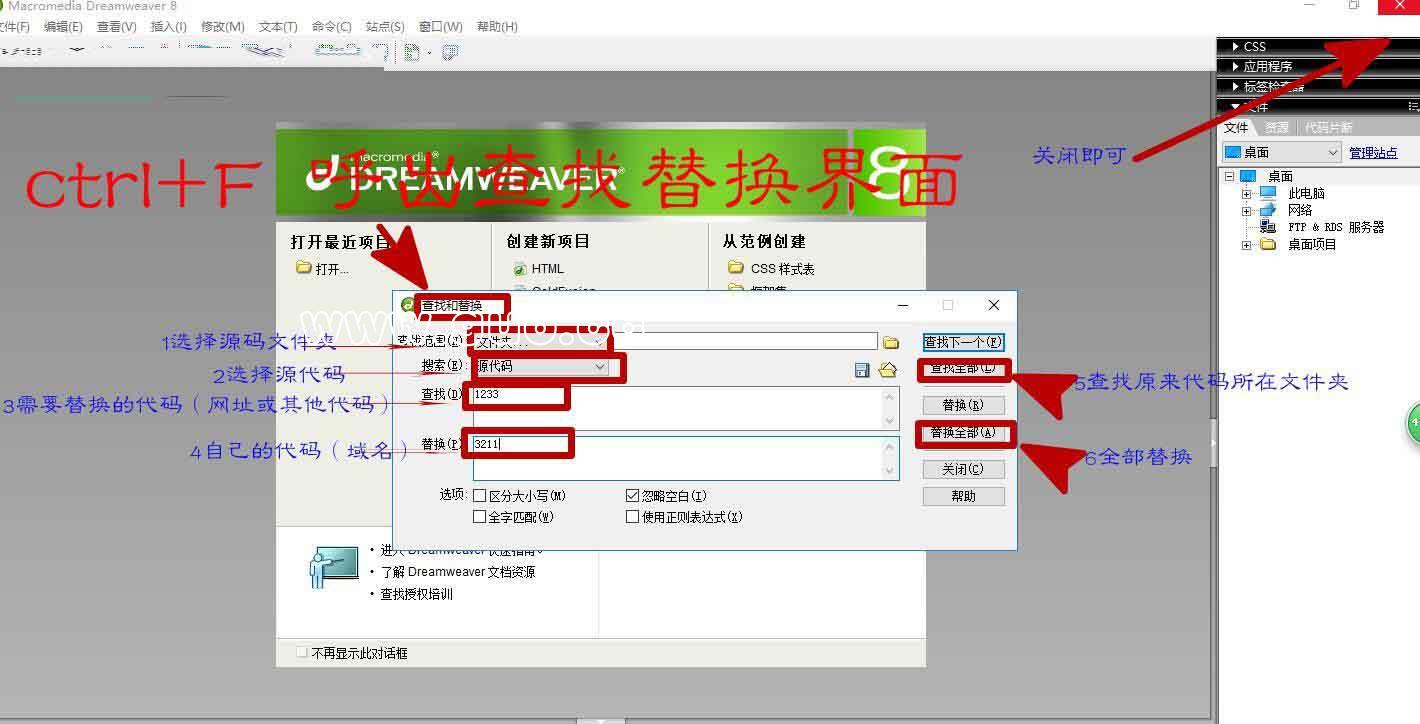This screenshot has height=724, width=1420.
Task: Open the 帮助(H) menu
Action: (x=497, y=27)
